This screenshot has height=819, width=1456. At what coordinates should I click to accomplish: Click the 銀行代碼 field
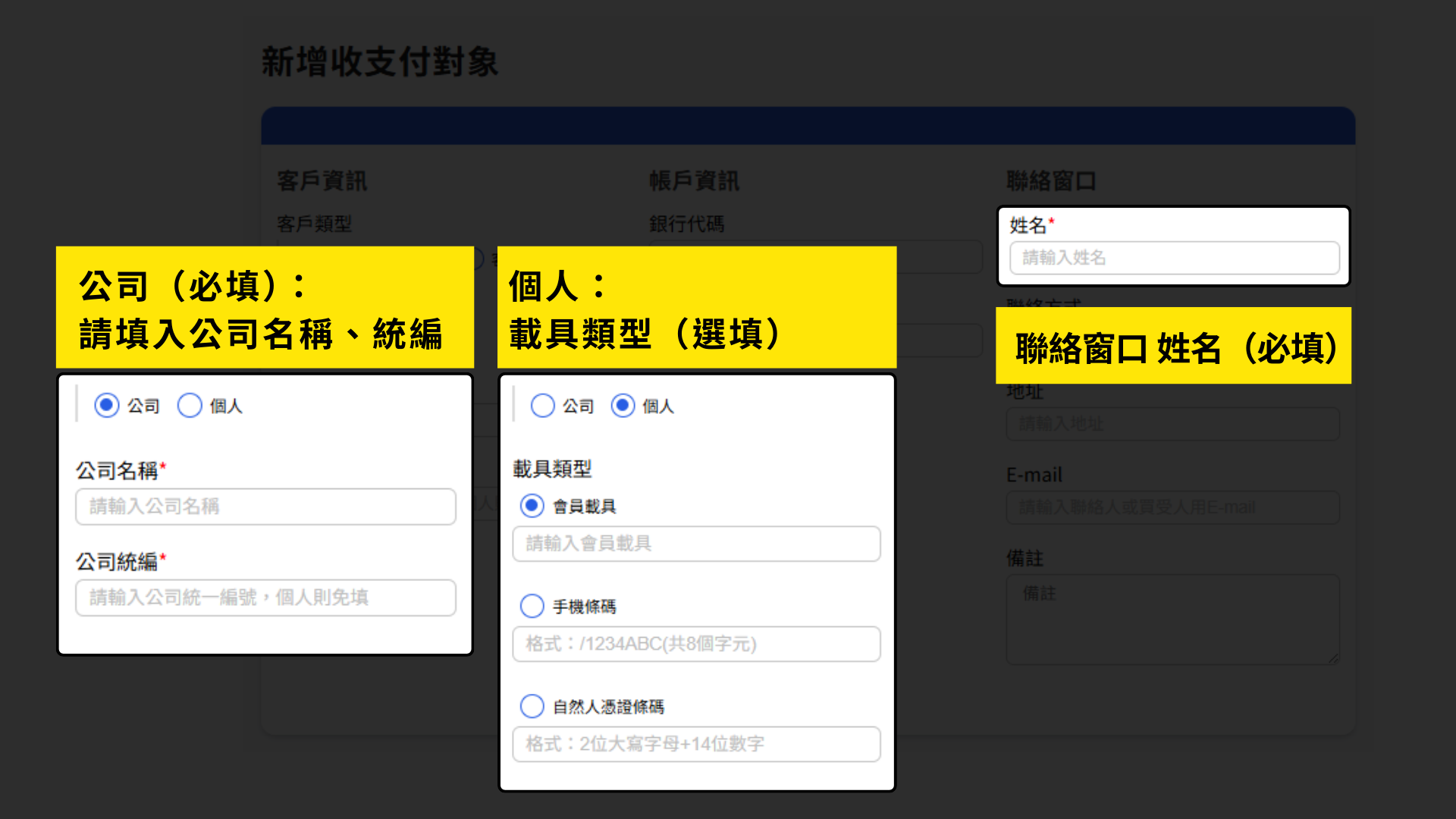[x=940, y=258]
